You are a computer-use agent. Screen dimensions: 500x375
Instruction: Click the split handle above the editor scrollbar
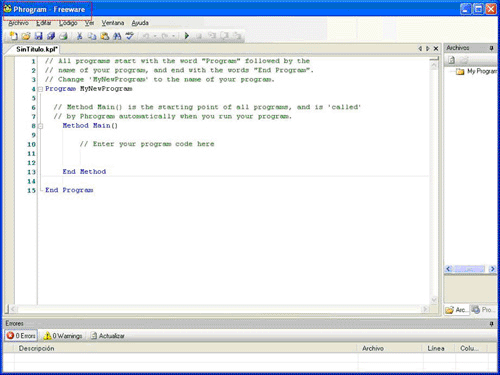pyautogui.click(x=434, y=59)
